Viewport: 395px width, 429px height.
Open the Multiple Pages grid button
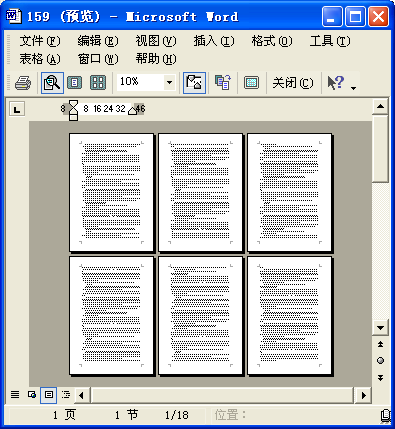tap(98, 83)
